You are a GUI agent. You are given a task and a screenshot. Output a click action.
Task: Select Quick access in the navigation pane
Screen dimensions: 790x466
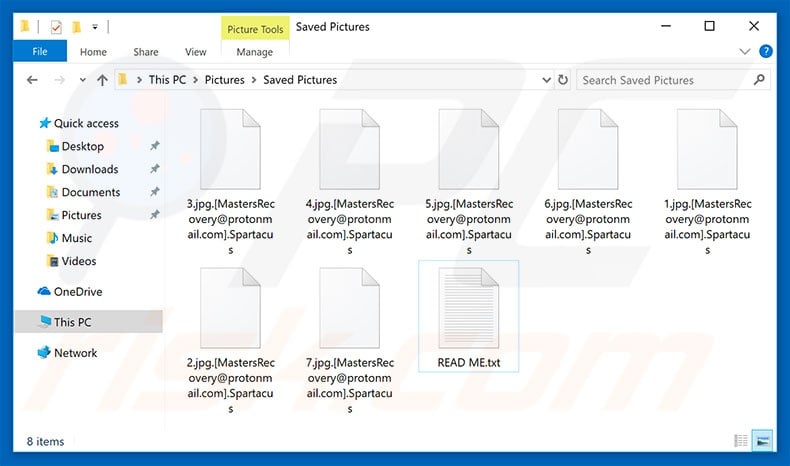(x=86, y=123)
